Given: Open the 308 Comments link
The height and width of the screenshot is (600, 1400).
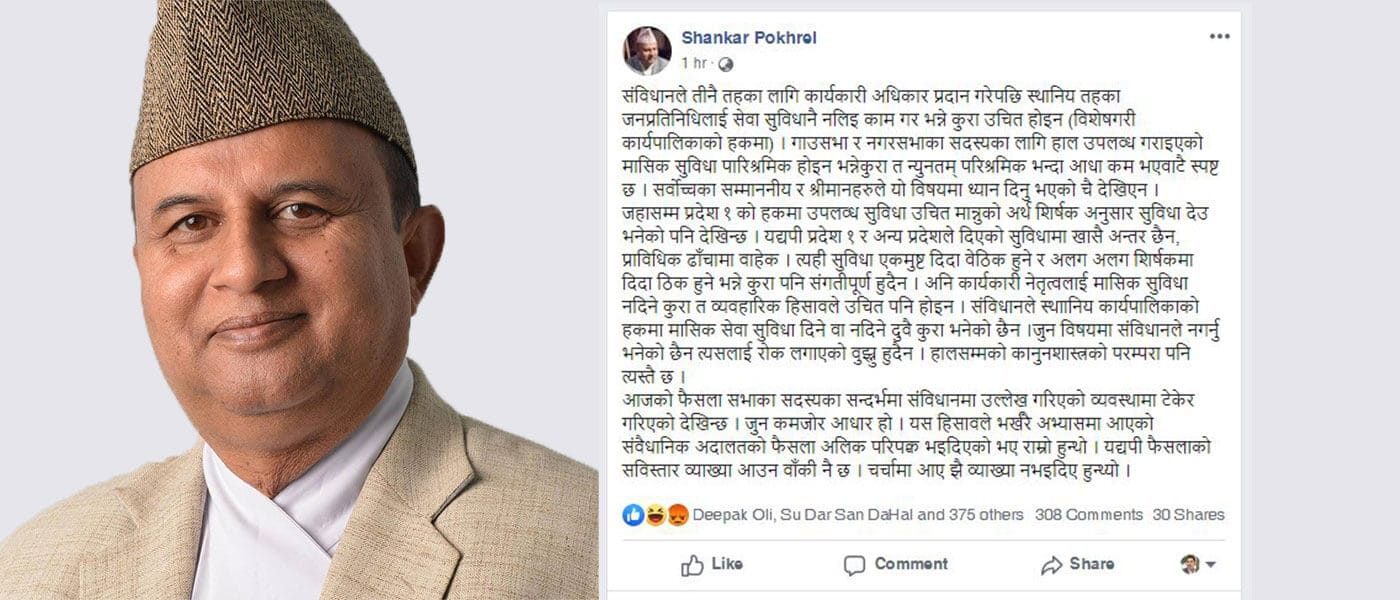Looking at the screenshot, I should (1089, 515).
